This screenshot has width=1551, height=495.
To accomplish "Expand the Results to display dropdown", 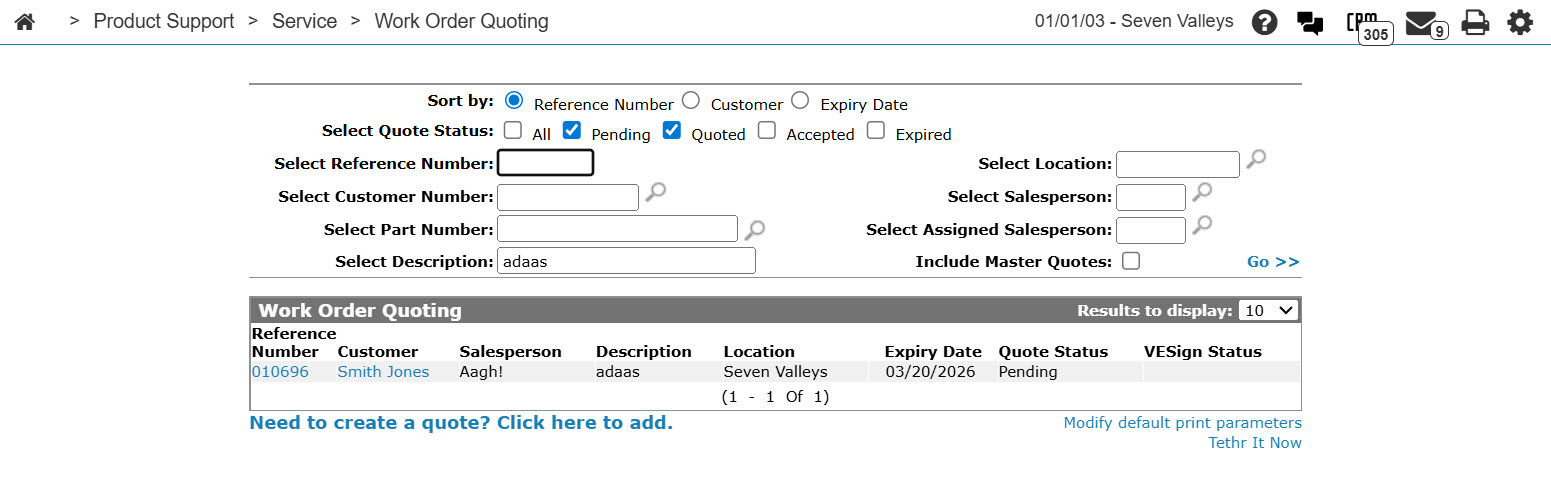I will (1268, 311).
